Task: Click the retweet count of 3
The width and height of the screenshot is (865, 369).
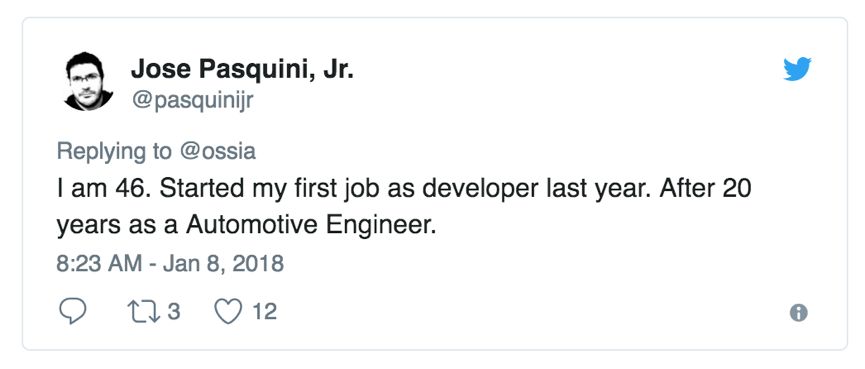Action: (173, 312)
